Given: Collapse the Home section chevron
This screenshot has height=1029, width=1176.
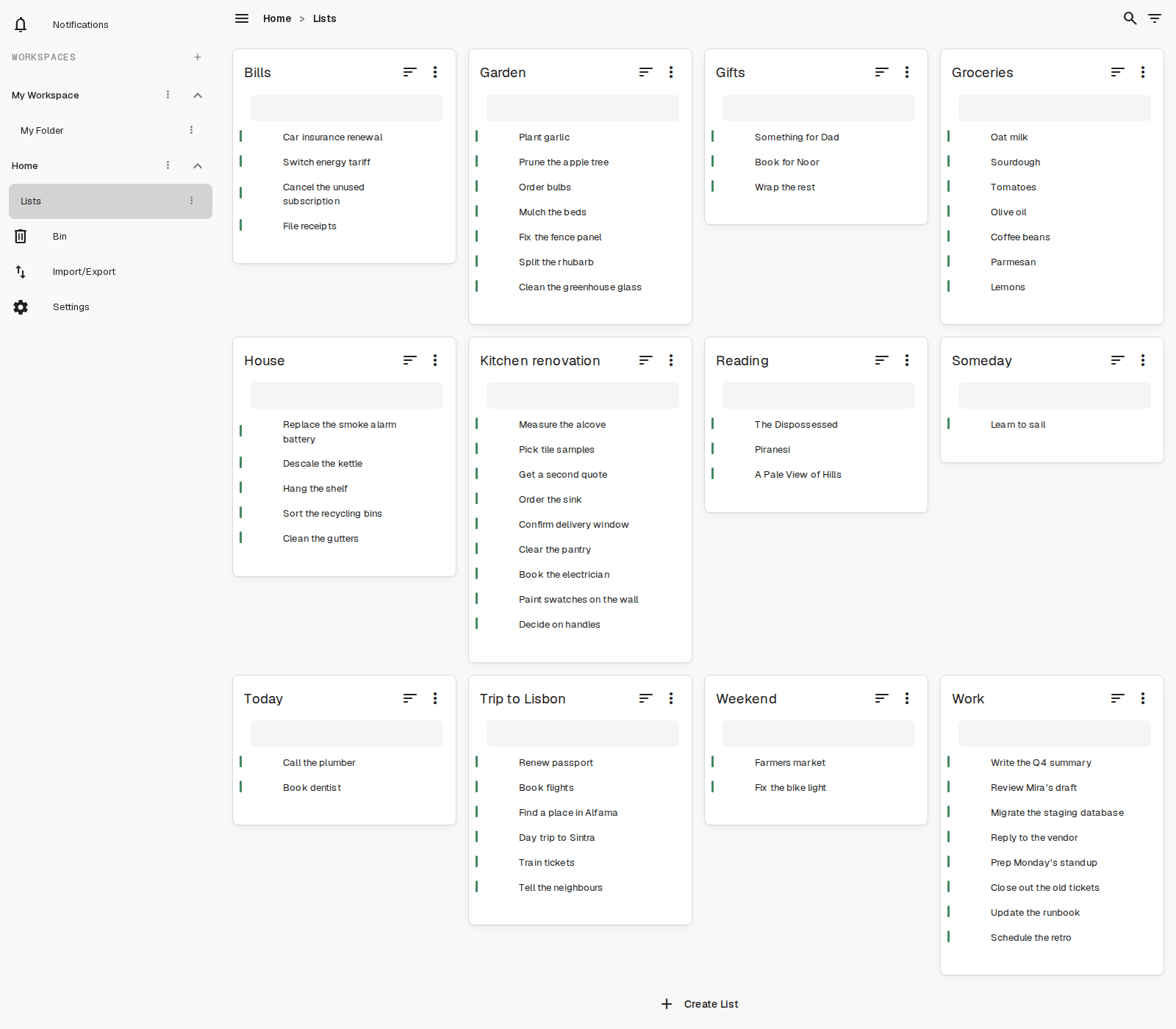Looking at the screenshot, I should 198,165.
